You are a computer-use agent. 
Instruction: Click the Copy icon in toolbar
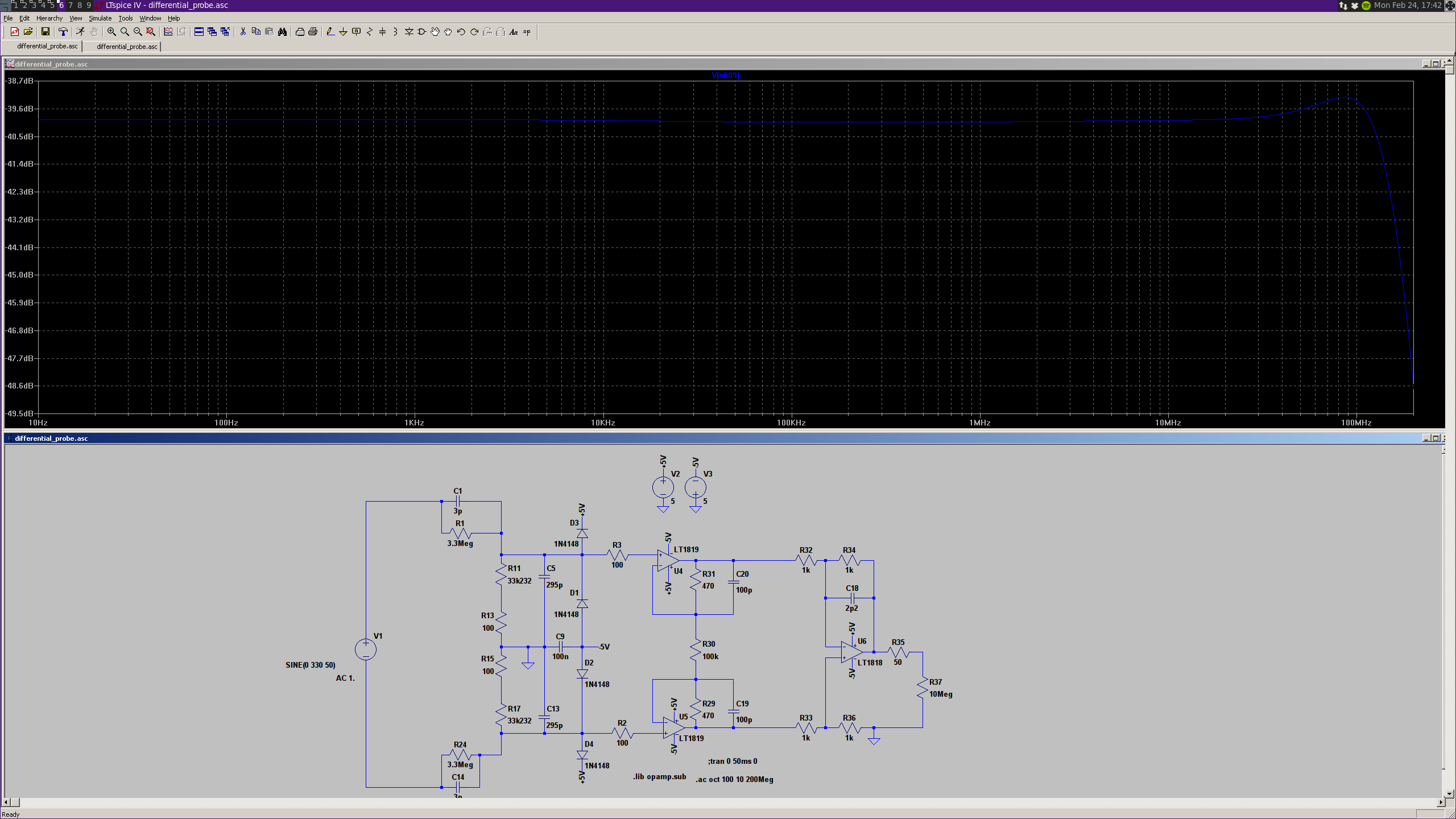[x=256, y=32]
